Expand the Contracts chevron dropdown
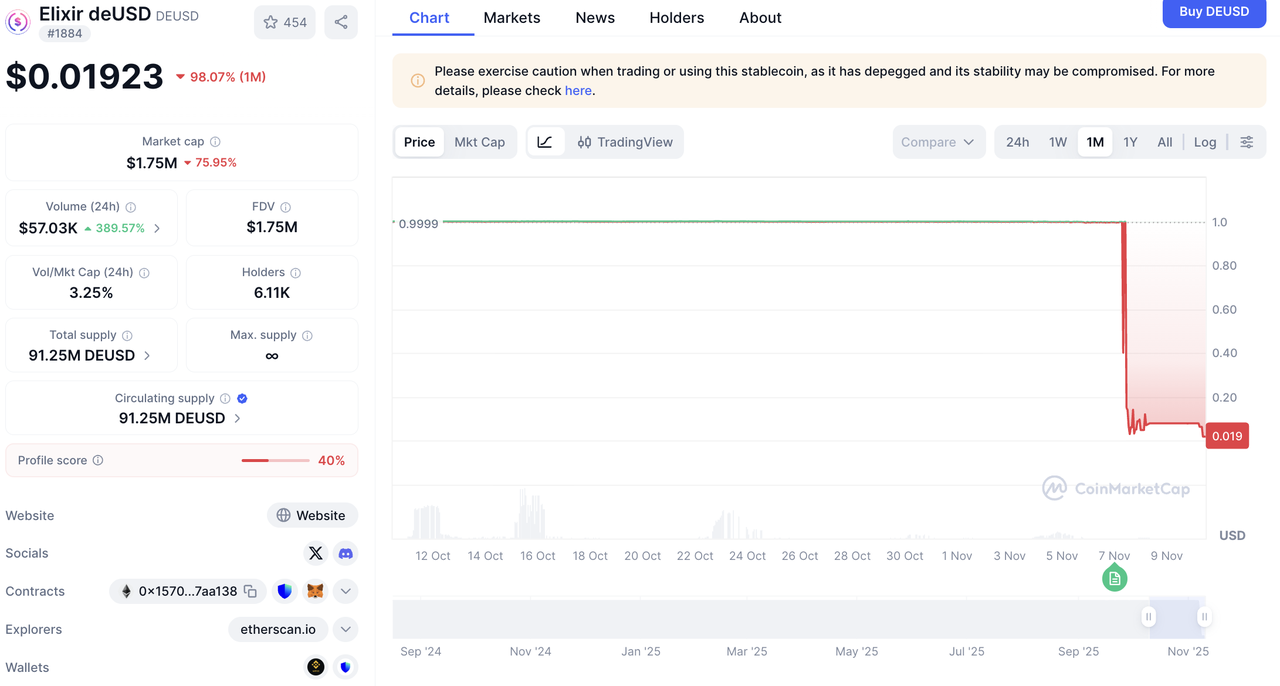Image resolution: width=1280 pixels, height=686 pixels. click(x=345, y=591)
